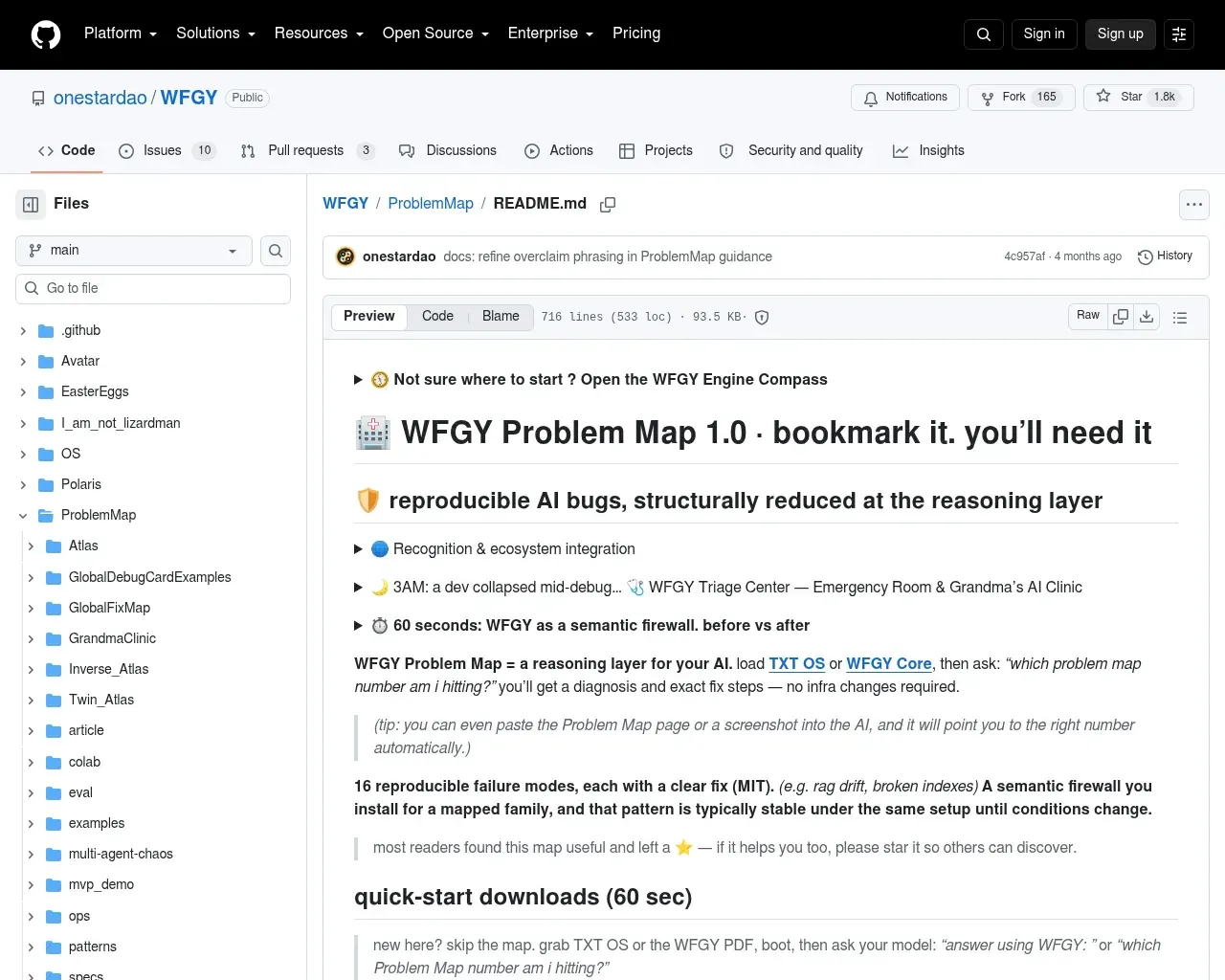Click the shield icon beside file size
This screenshot has width=1225, height=980.
coord(762,318)
